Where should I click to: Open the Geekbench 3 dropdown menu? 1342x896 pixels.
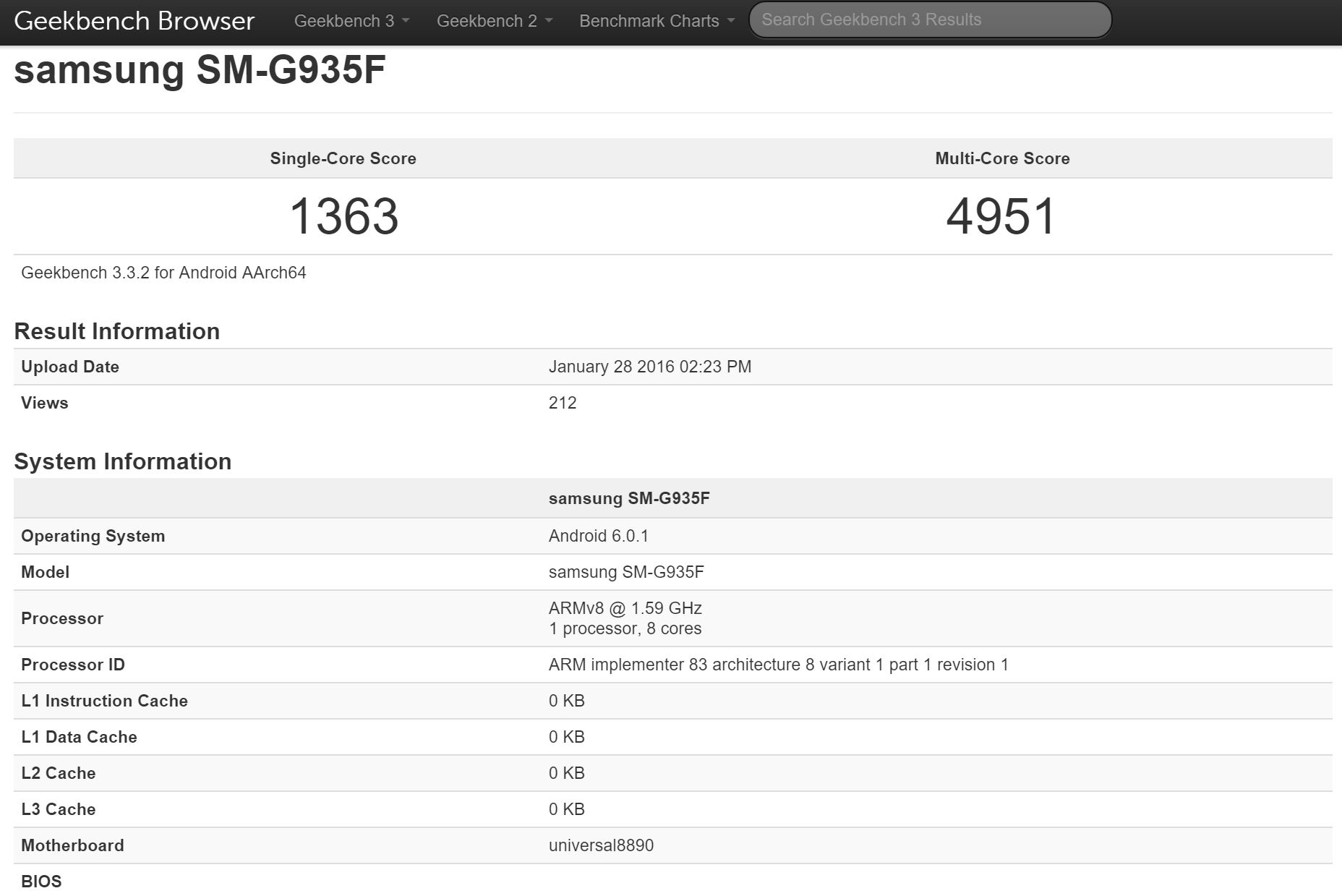(351, 21)
